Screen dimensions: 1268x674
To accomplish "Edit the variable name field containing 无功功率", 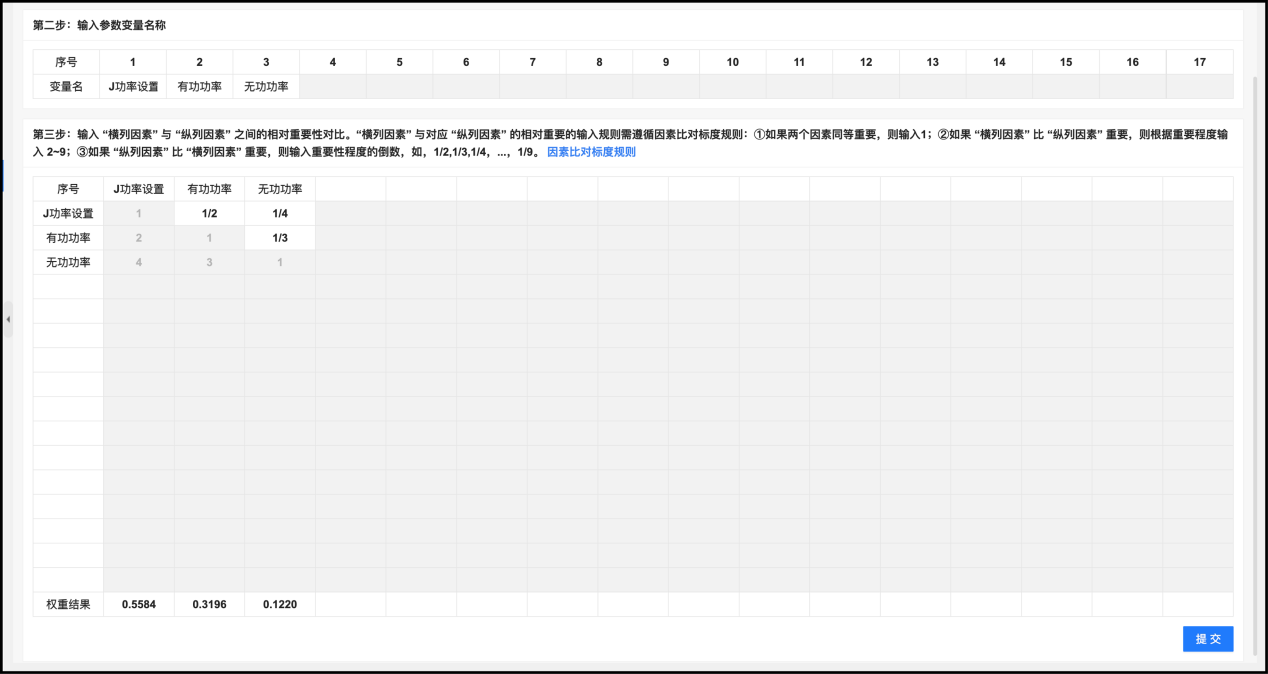I will click(266, 87).
